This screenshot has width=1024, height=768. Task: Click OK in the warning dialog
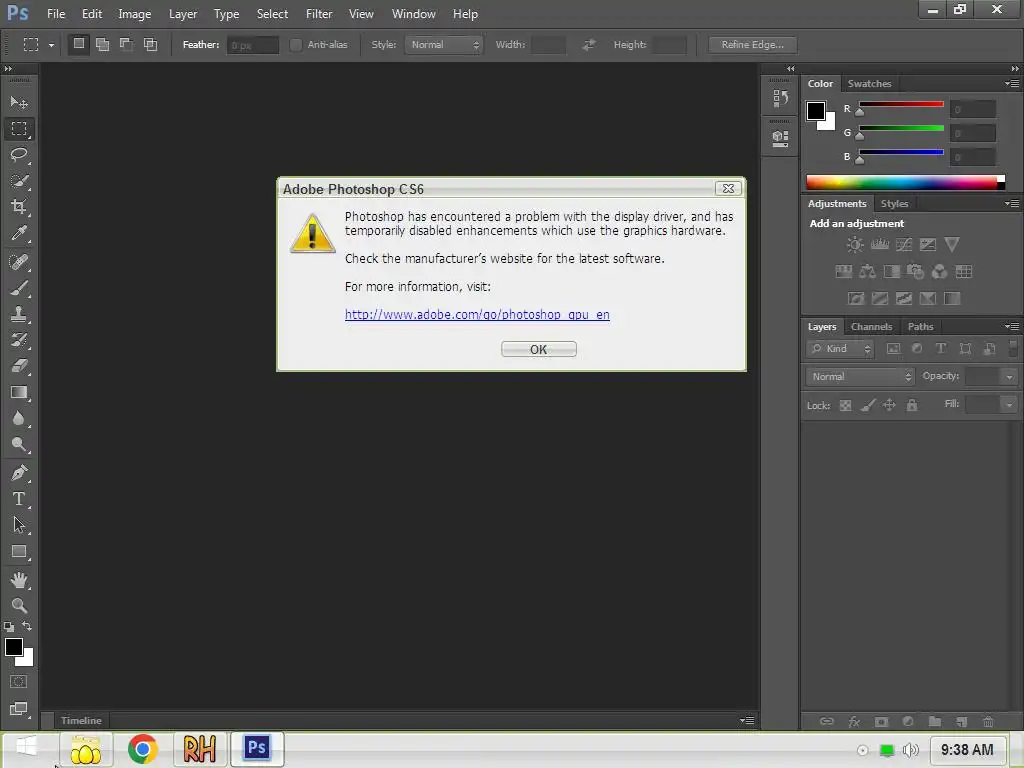[539, 349]
